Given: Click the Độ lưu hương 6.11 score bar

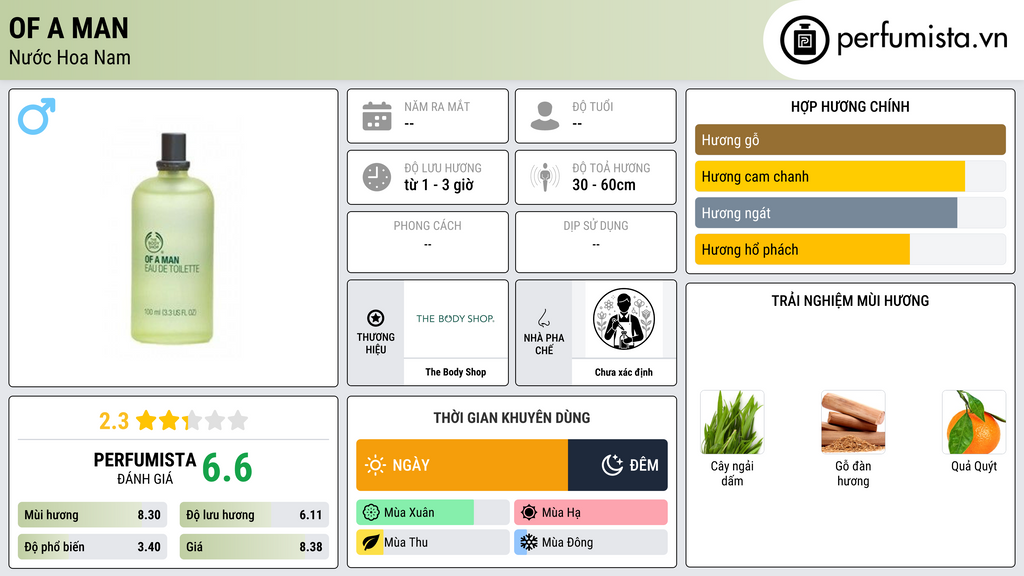Looking at the screenshot, I should click(254, 515).
